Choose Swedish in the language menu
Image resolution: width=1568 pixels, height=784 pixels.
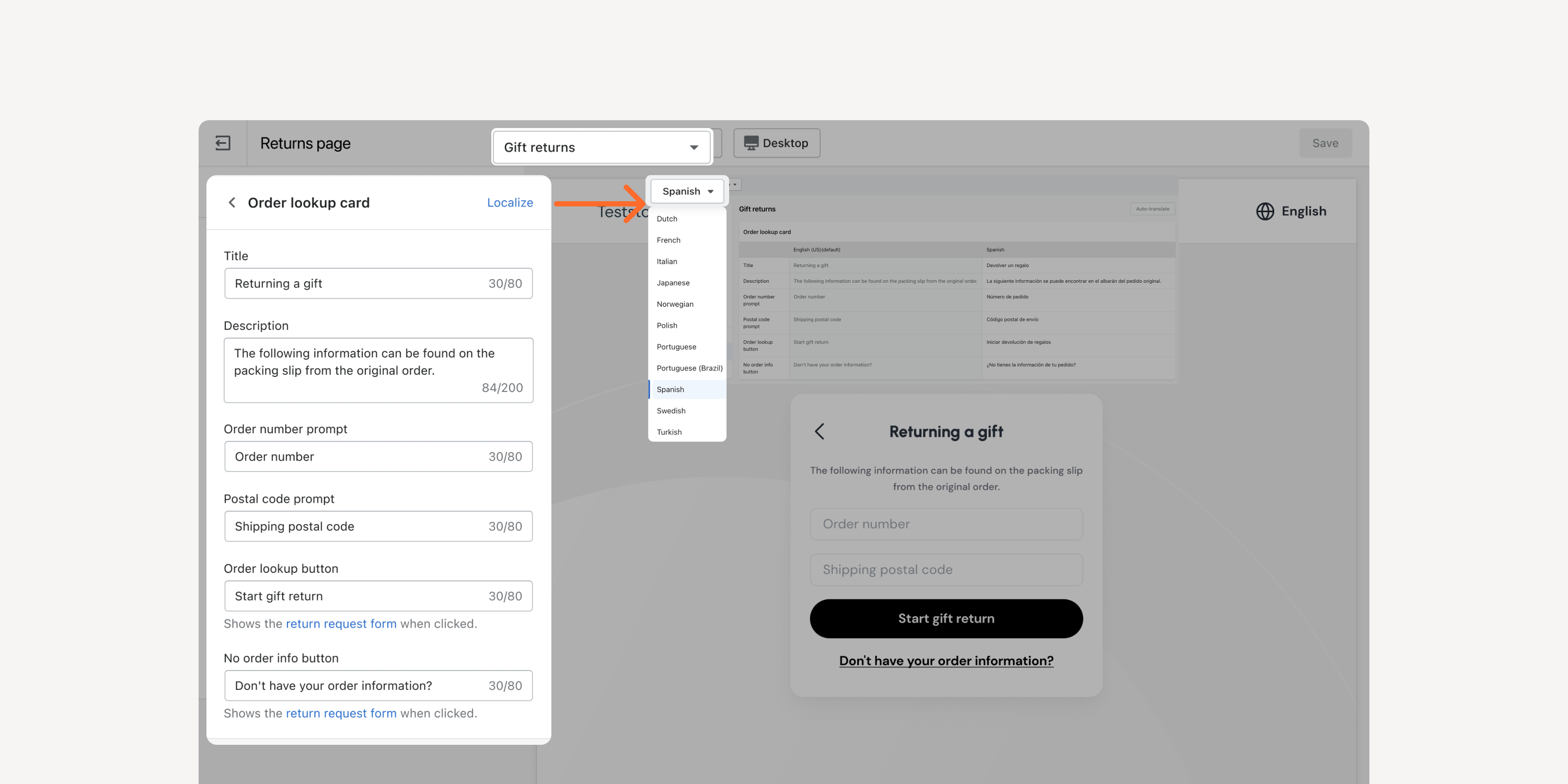[x=687, y=411]
